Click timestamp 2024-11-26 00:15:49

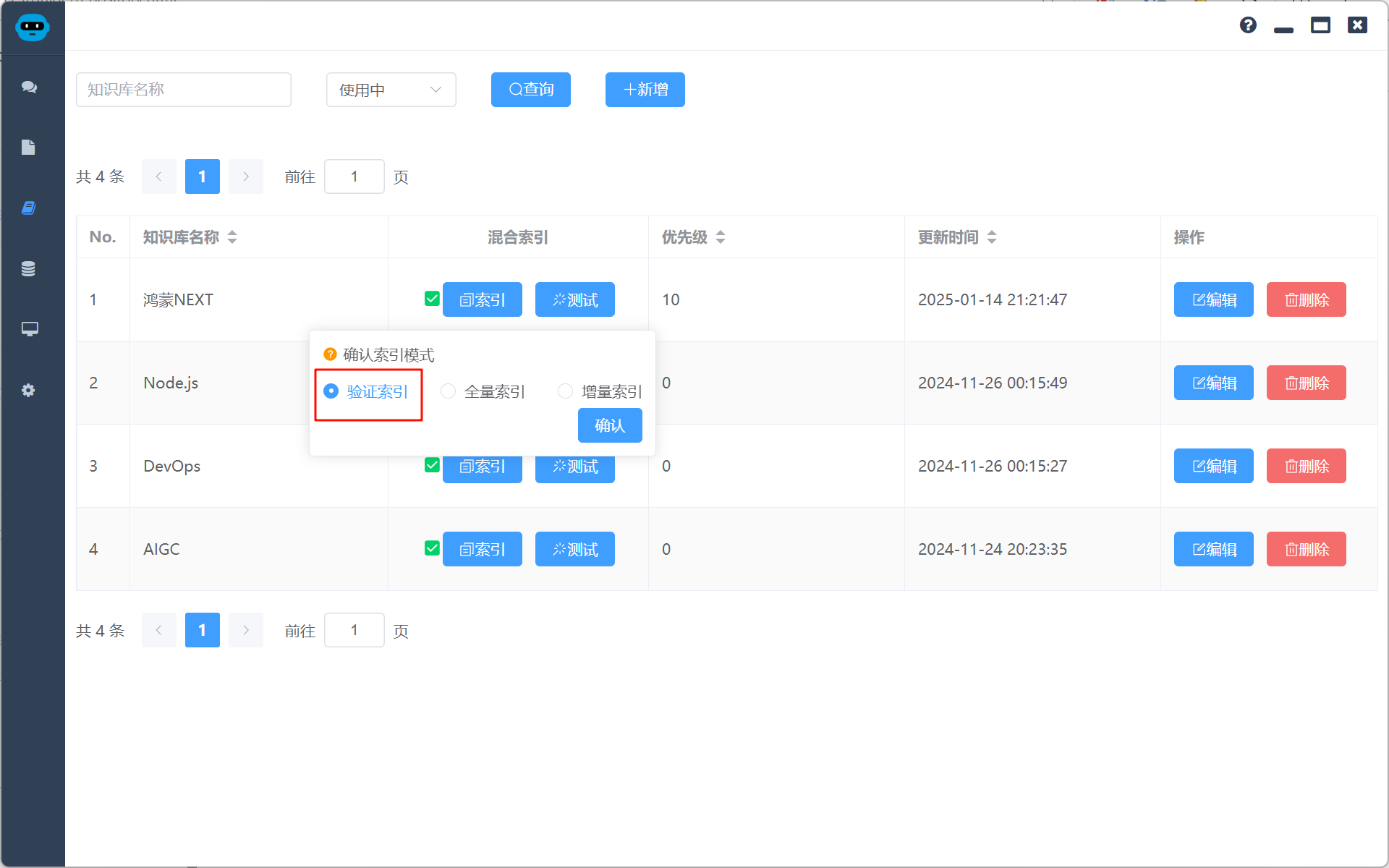(x=993, y=383)
